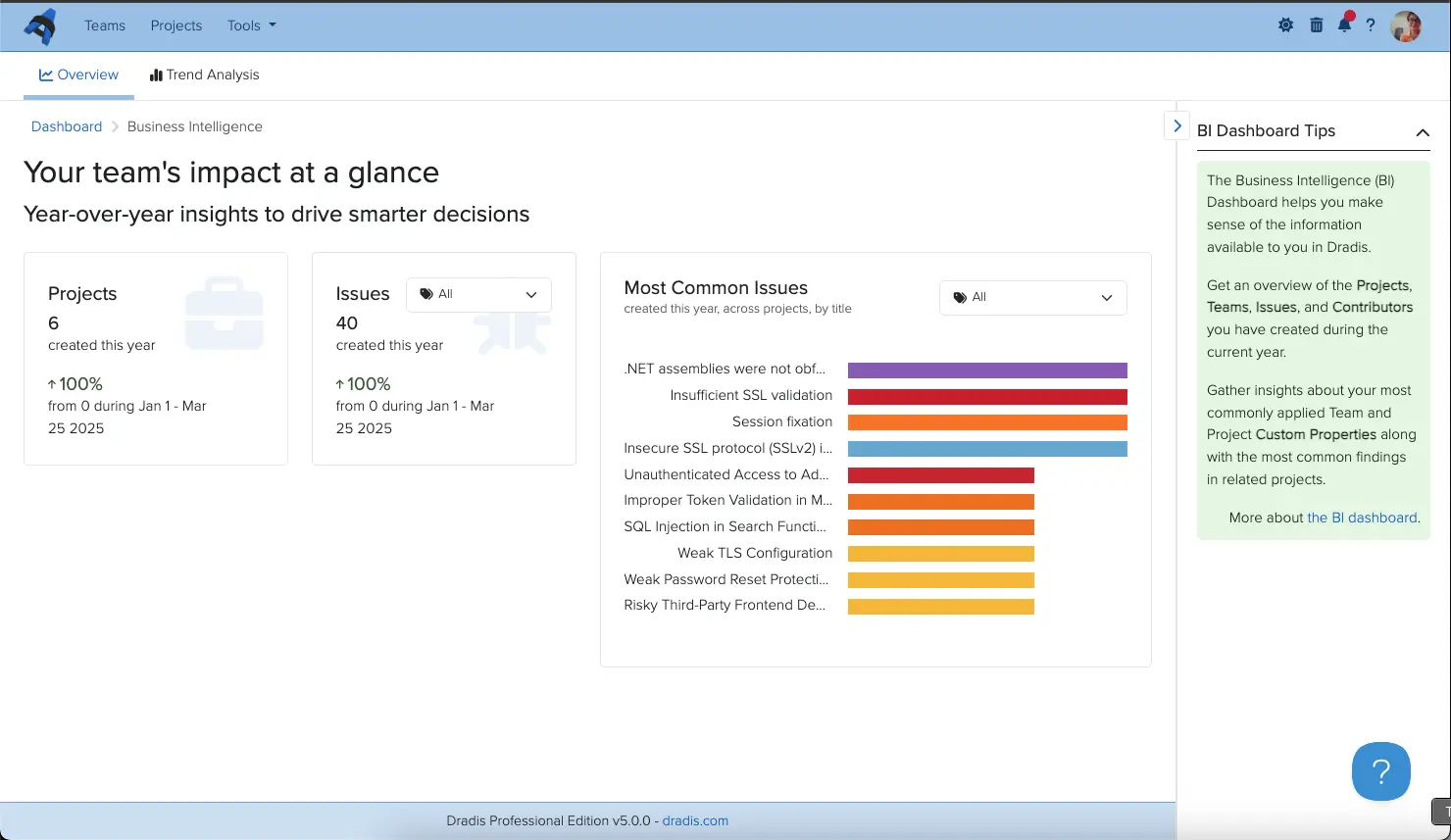Click the question mark help icon in navbar
This screenshot has width=1451, height=840.
[x=1371, y=25]
